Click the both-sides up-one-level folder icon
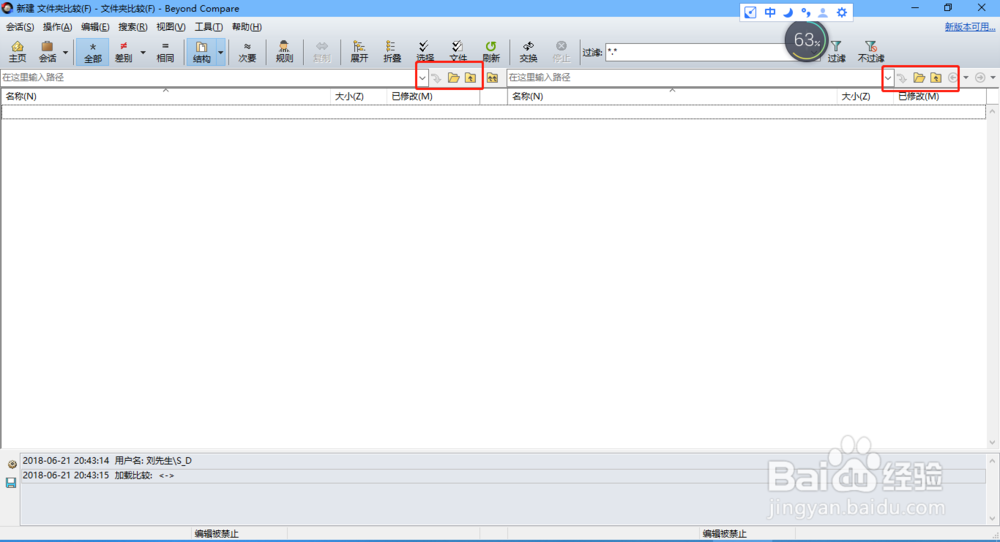The height and width of the screenshot is (542, 1000). pos(492,78)
